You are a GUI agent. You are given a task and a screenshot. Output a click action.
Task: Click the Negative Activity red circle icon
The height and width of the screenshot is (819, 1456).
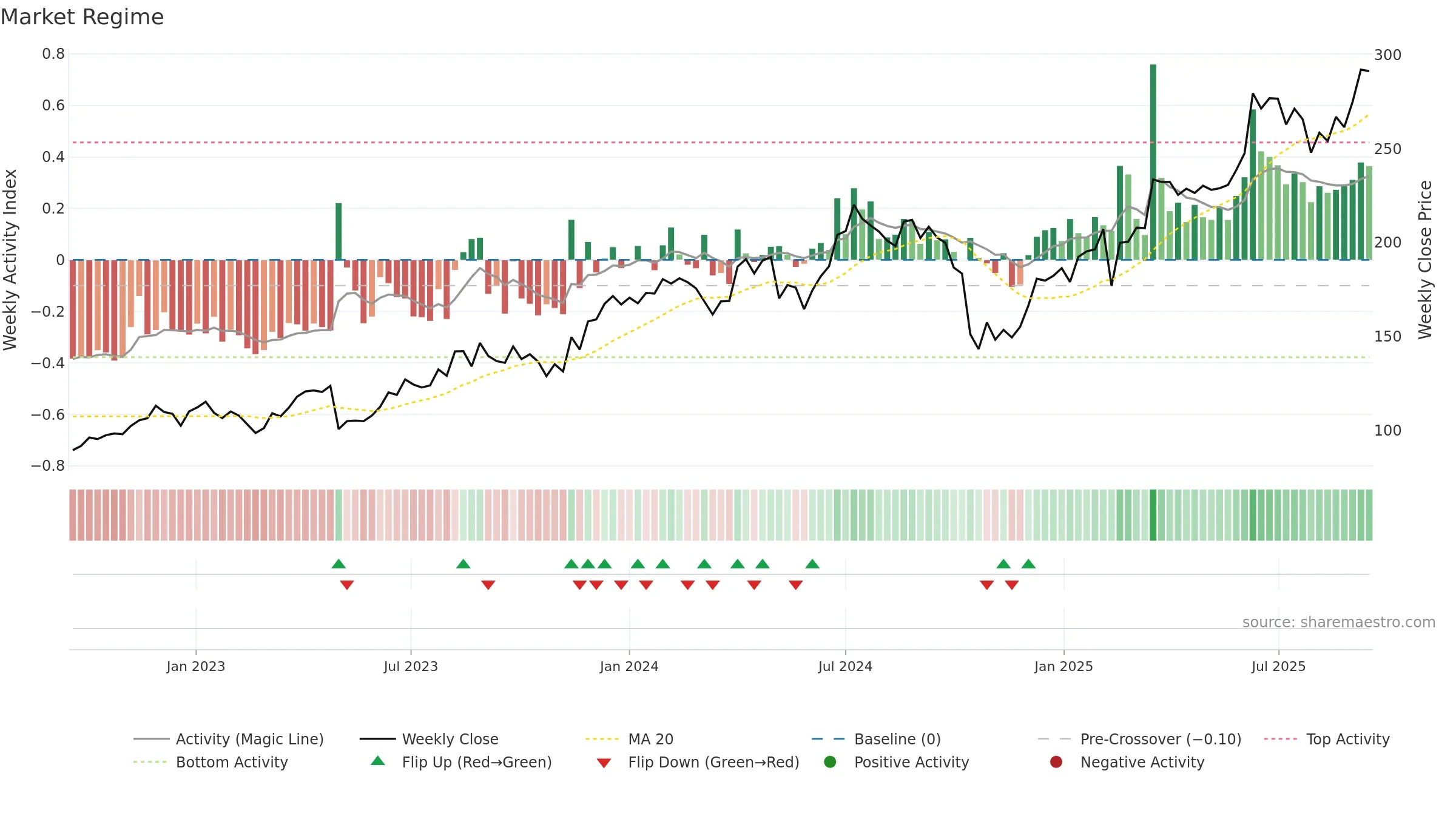(1056, 762)
